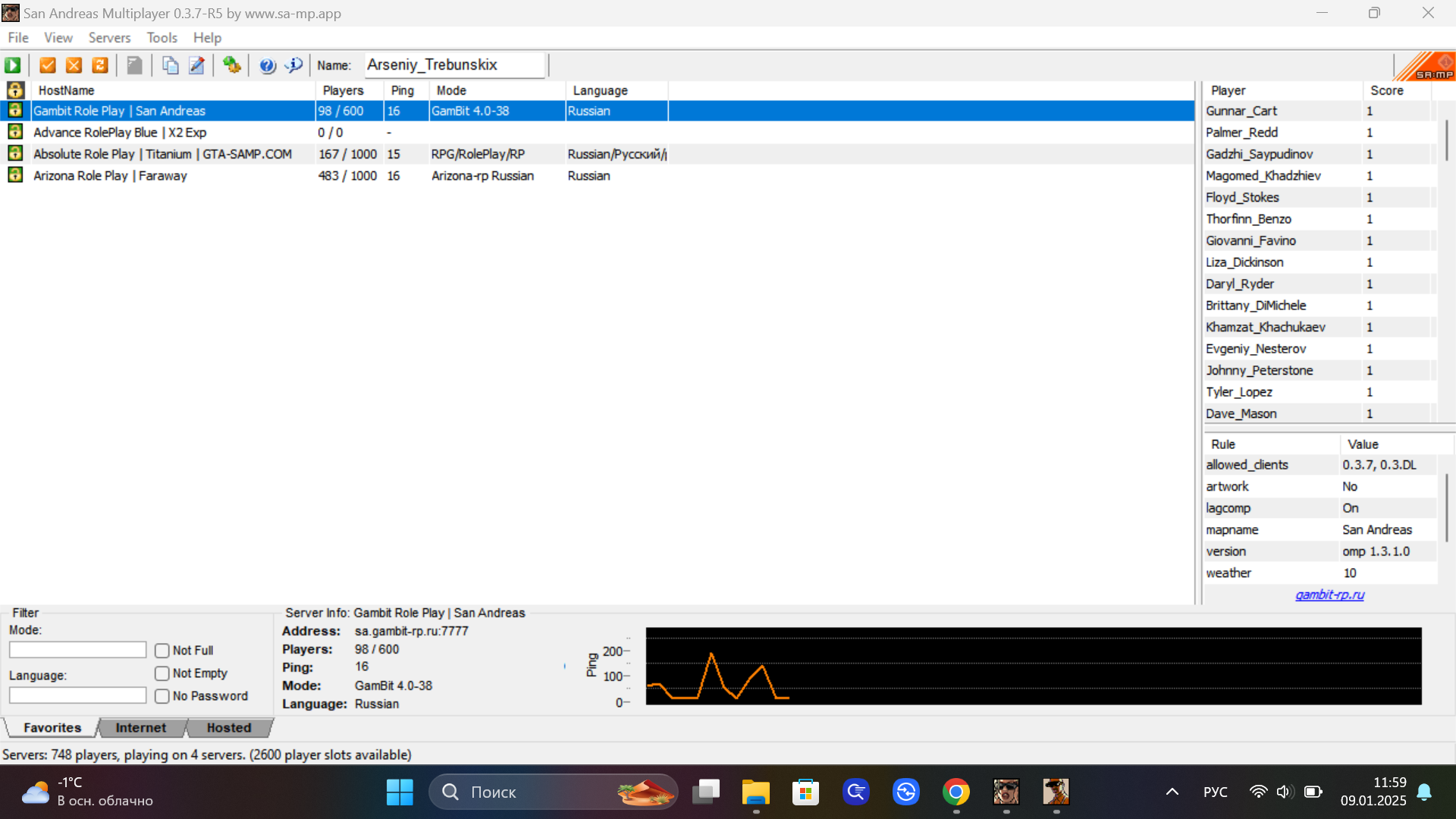Click the Copy Server Info icon

[170, 65]
